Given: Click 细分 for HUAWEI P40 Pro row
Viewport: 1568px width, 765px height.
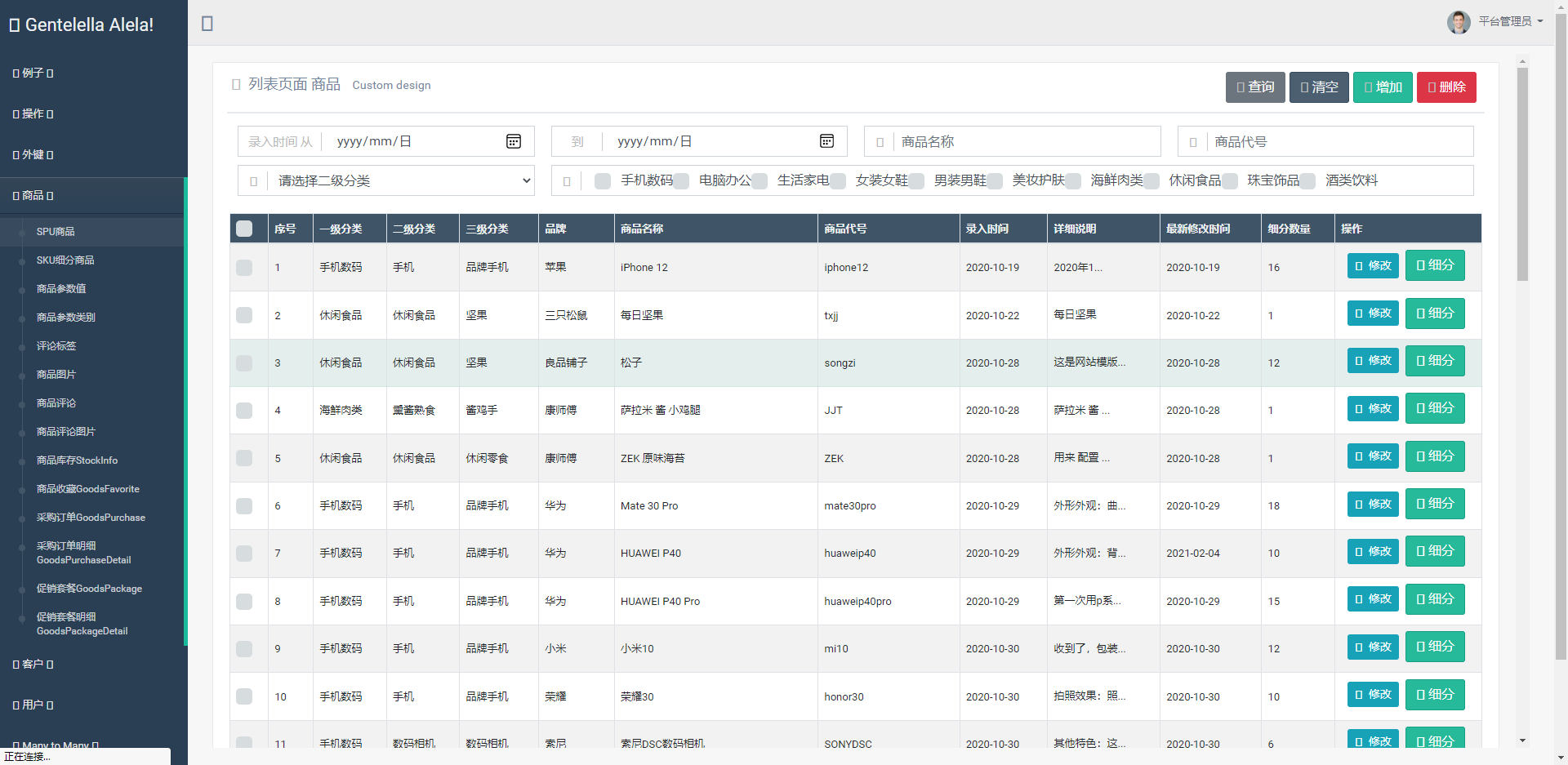Looking at the screenshot, I should pyautogui.click(x=1435, y=599).
